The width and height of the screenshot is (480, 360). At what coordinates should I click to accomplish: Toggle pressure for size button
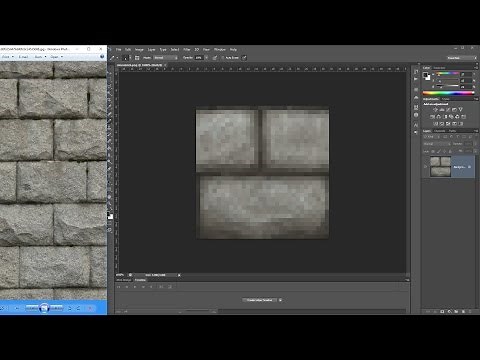pos(244,58)
